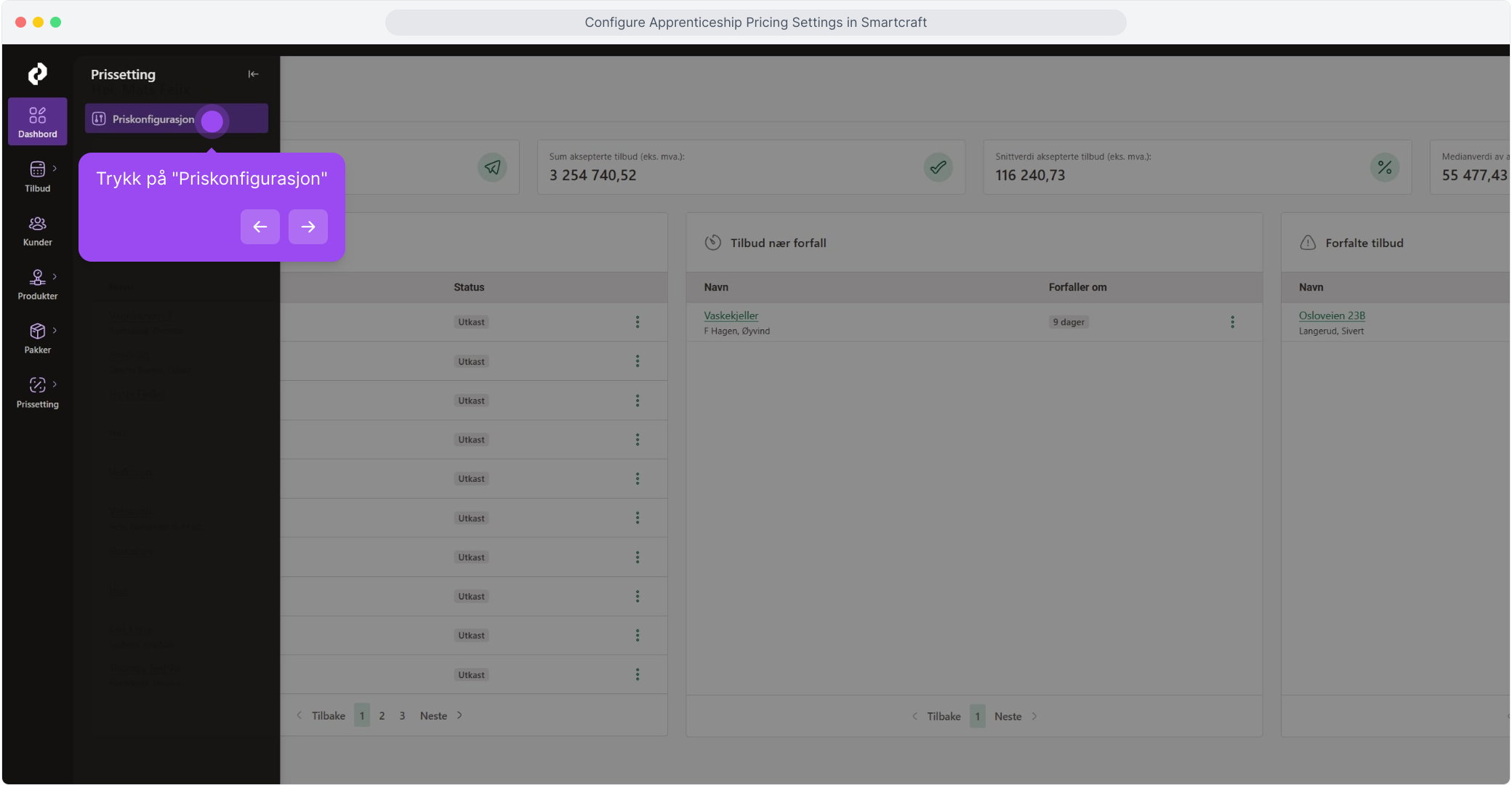Open three-dot menu of second Utkast row

pos(638,361)
